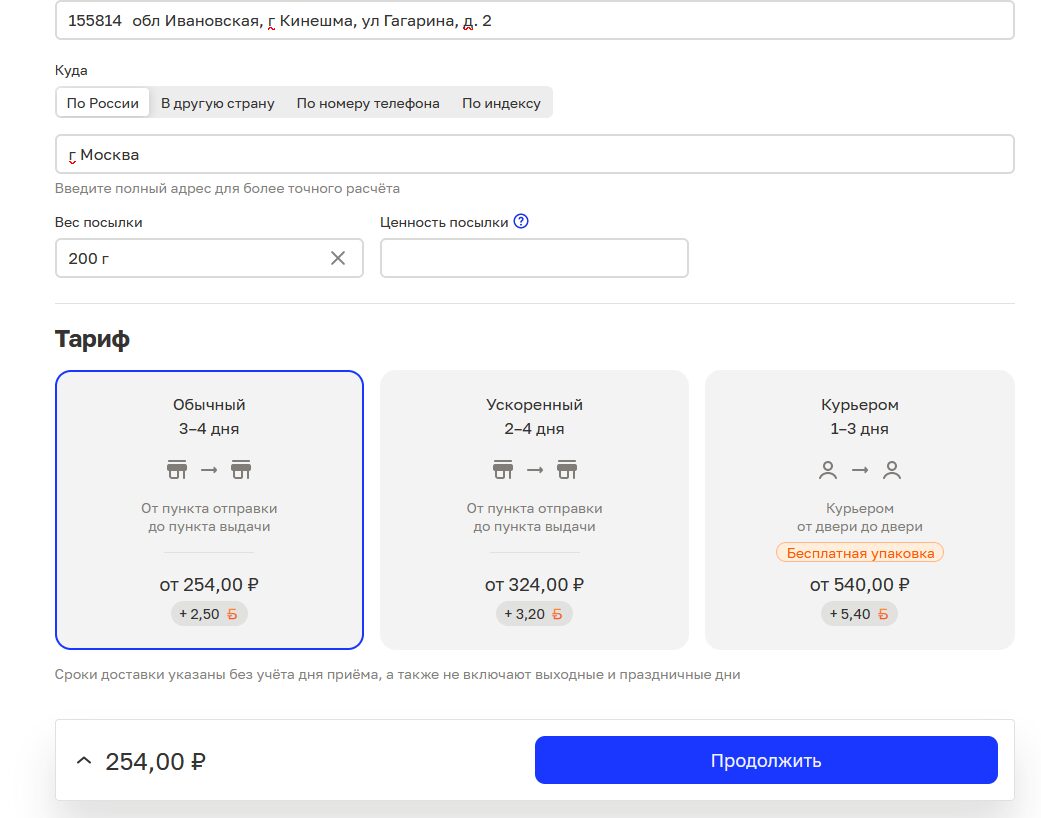Viewport: 1041px width, 818px height.
Task: Select the По индексу tab
Action: 501,103
